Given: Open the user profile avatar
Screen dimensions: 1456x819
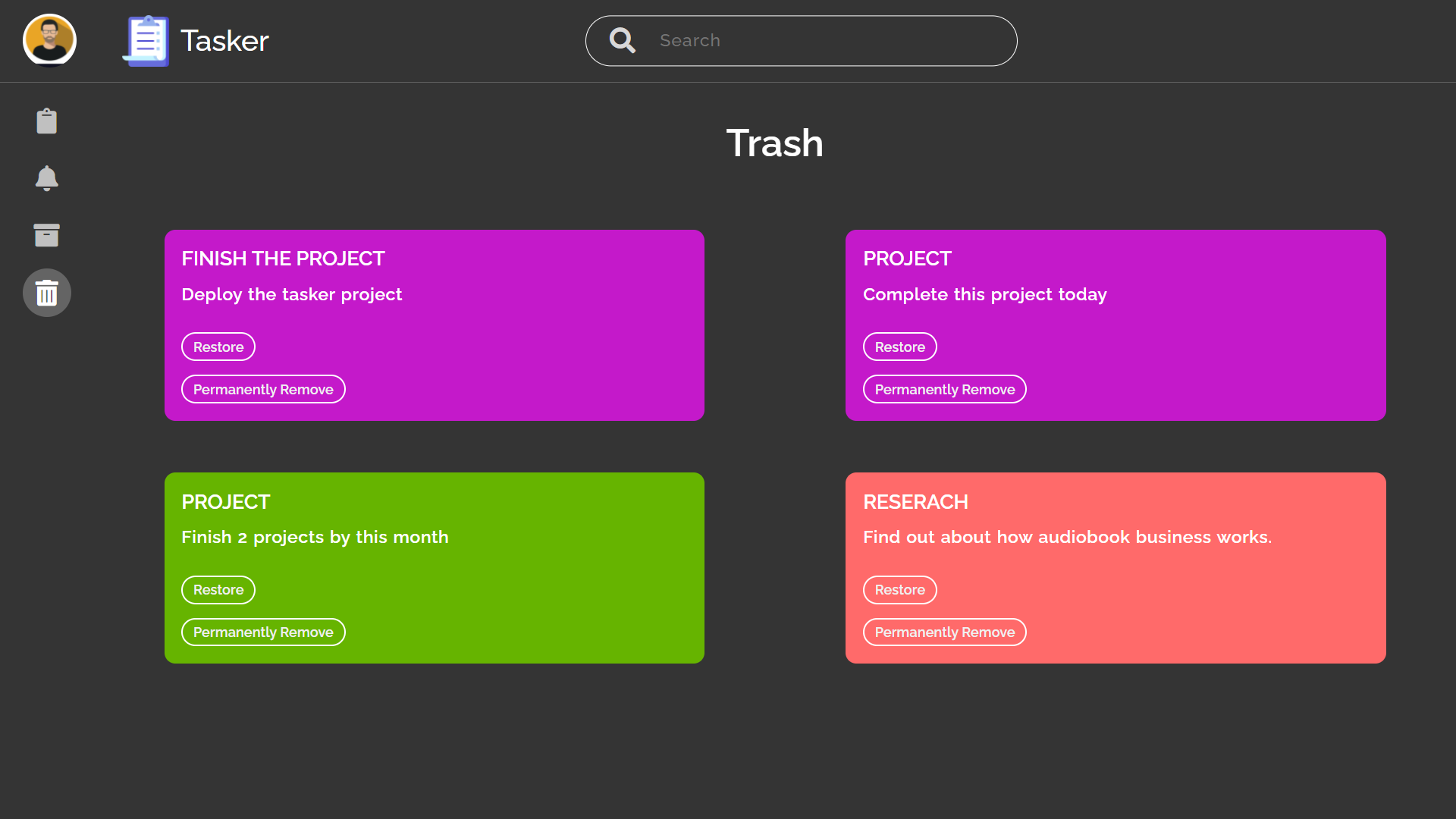Looking at the screenshot, I should coord(49,40).
